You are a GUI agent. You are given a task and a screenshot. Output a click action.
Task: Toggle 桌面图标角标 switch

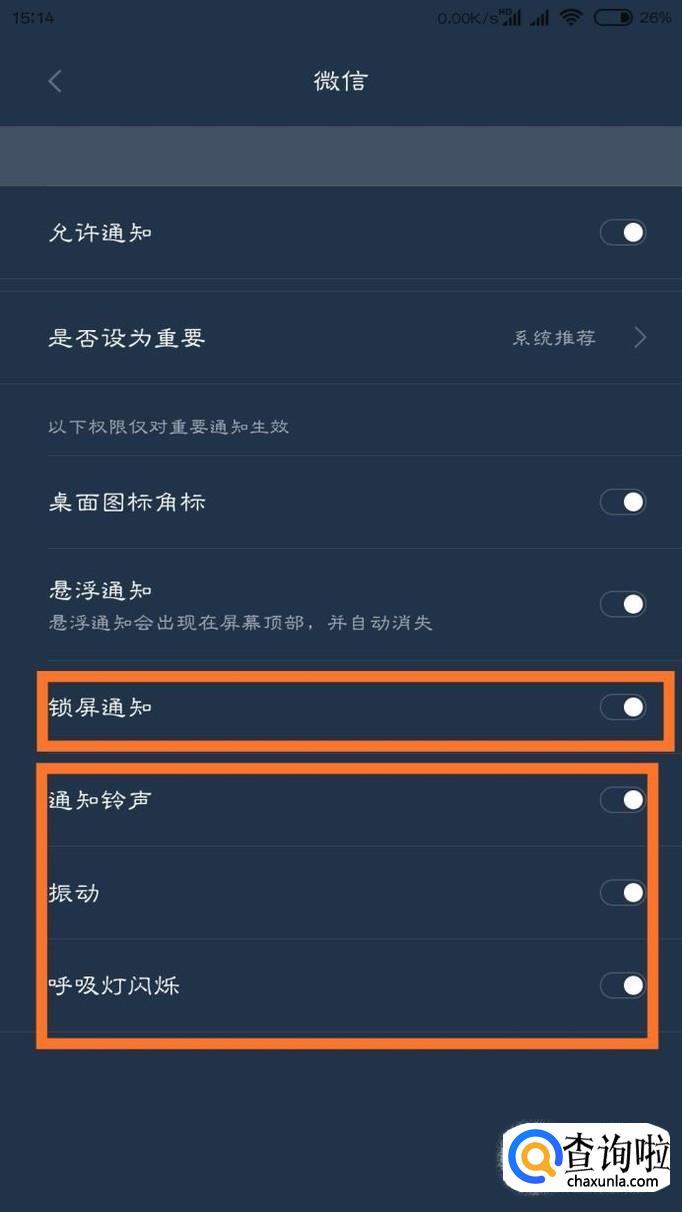(623, 502)
